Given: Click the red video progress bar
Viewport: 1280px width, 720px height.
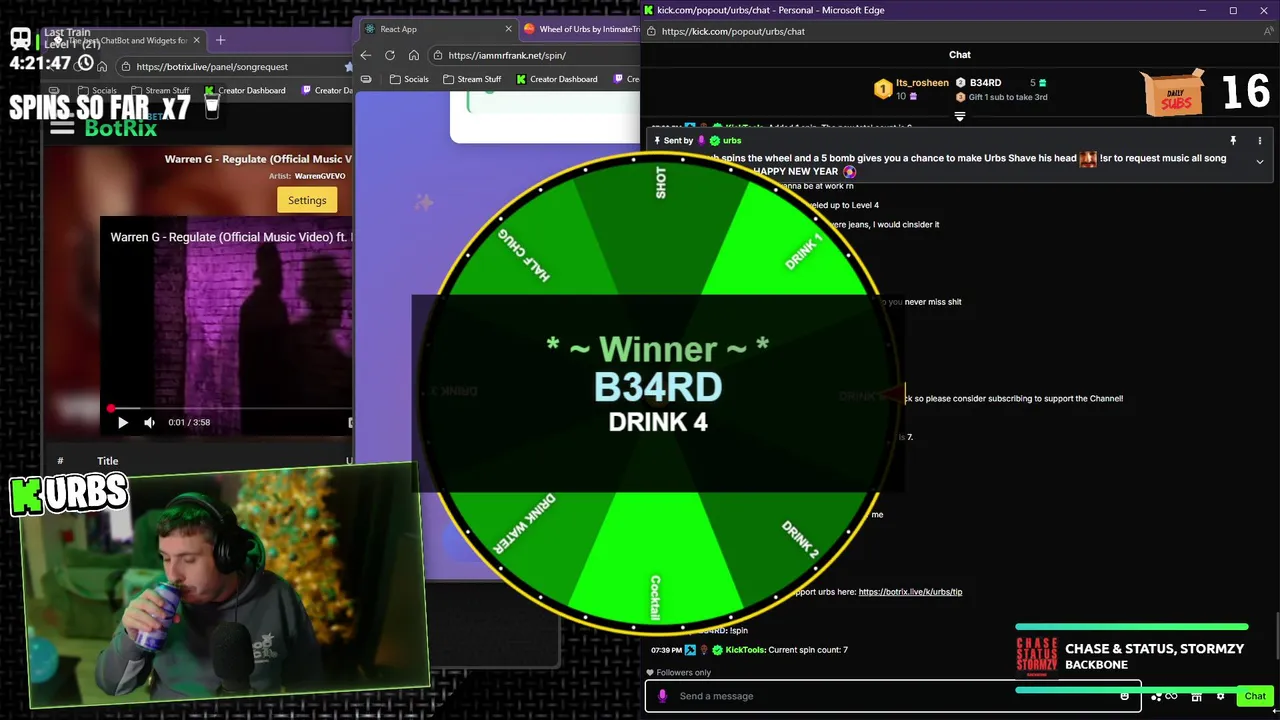Looking at the screenshot, I should click(x=230, y=408).
